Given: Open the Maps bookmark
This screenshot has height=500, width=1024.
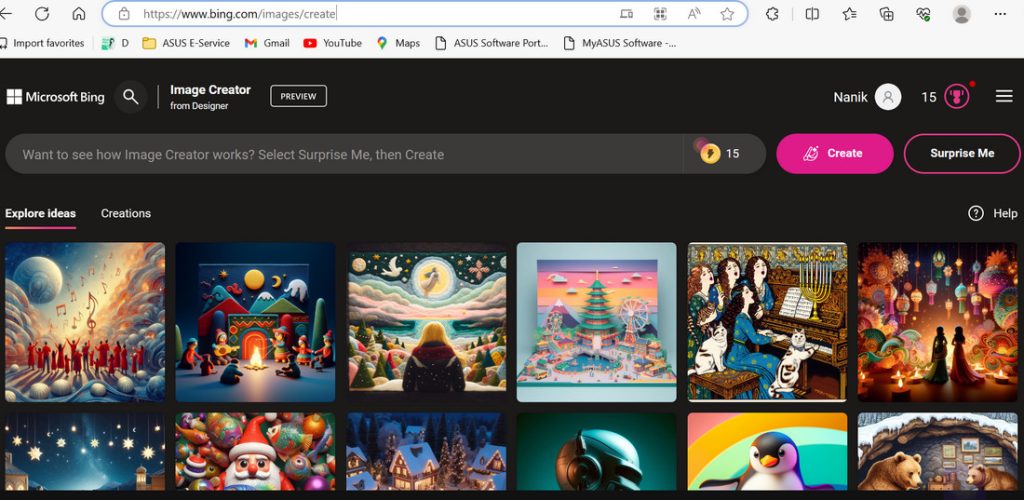Looking at the screenshot, I should pyautogui.click(x=398, y=43).
